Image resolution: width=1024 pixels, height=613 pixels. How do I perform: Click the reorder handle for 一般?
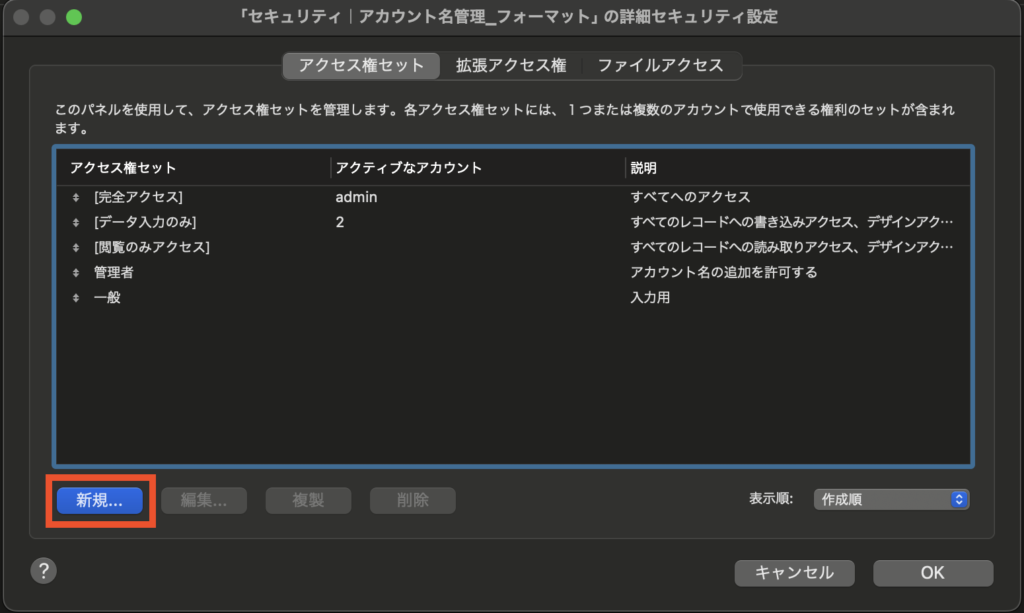(76, 298)
